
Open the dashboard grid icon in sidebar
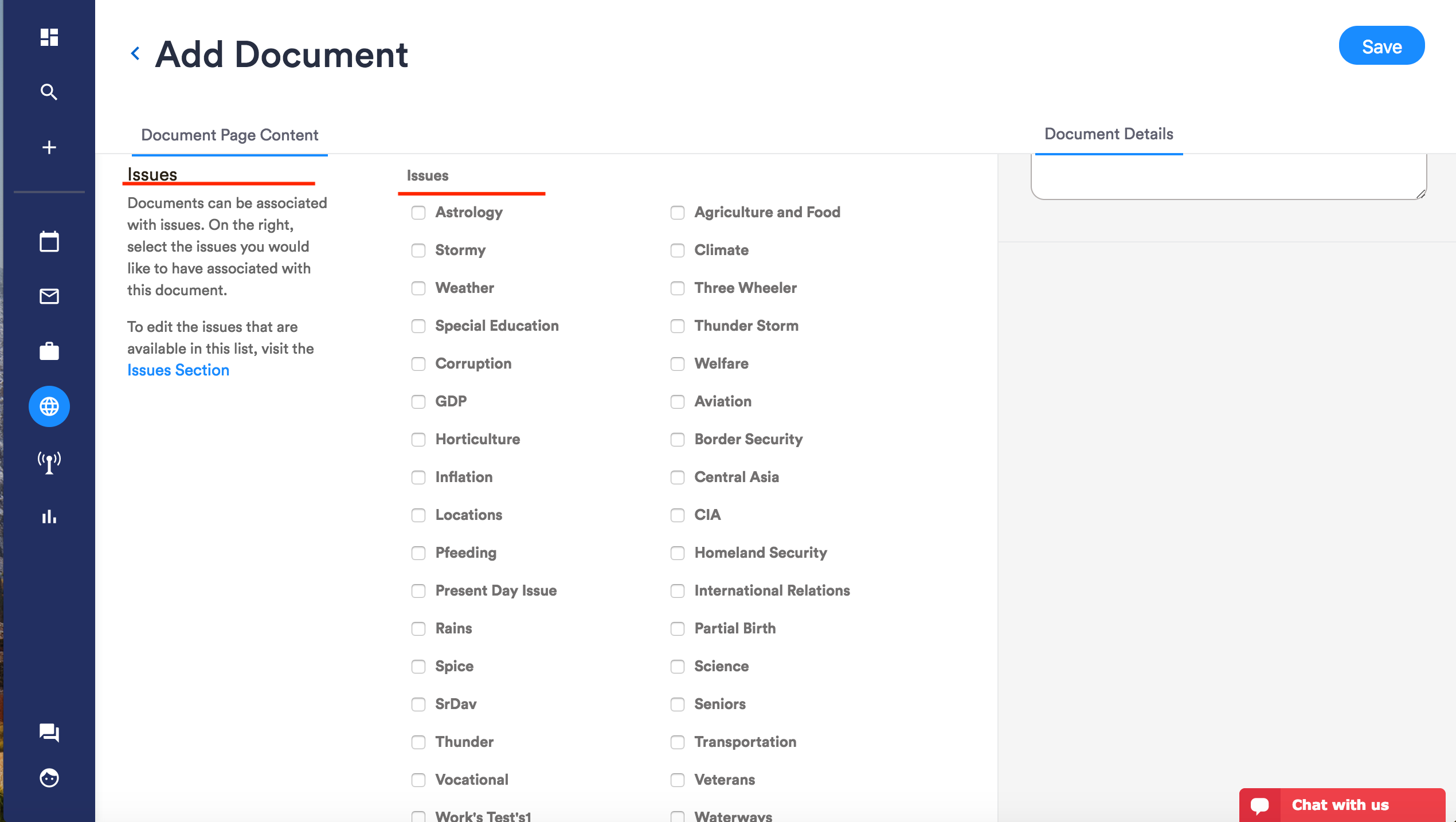(49, 37)
